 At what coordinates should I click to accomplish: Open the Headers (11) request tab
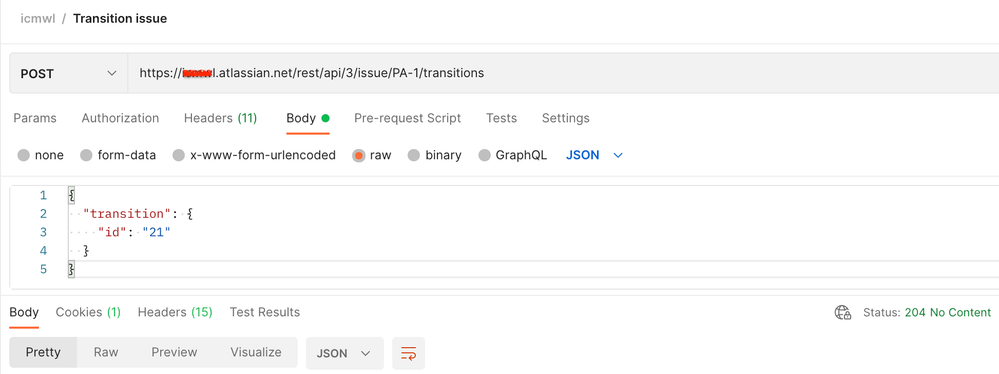coord(220,118)
